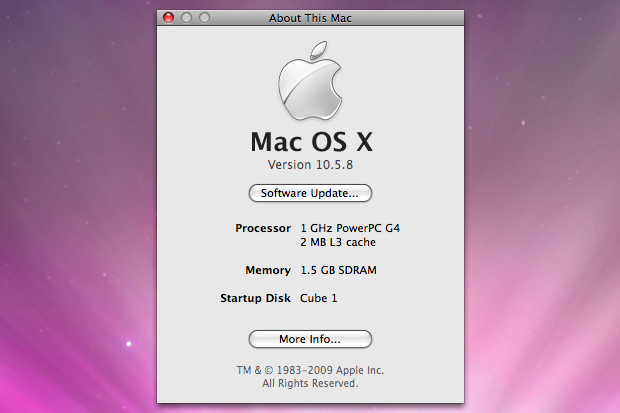
Task: Zoom the About This Mac window
Action: point(204,18)
